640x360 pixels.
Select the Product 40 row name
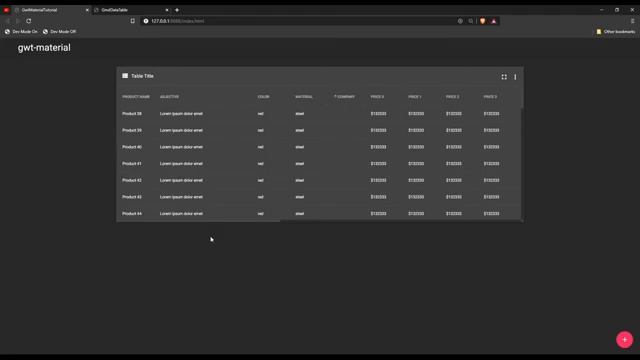click(x=132, y=147)
